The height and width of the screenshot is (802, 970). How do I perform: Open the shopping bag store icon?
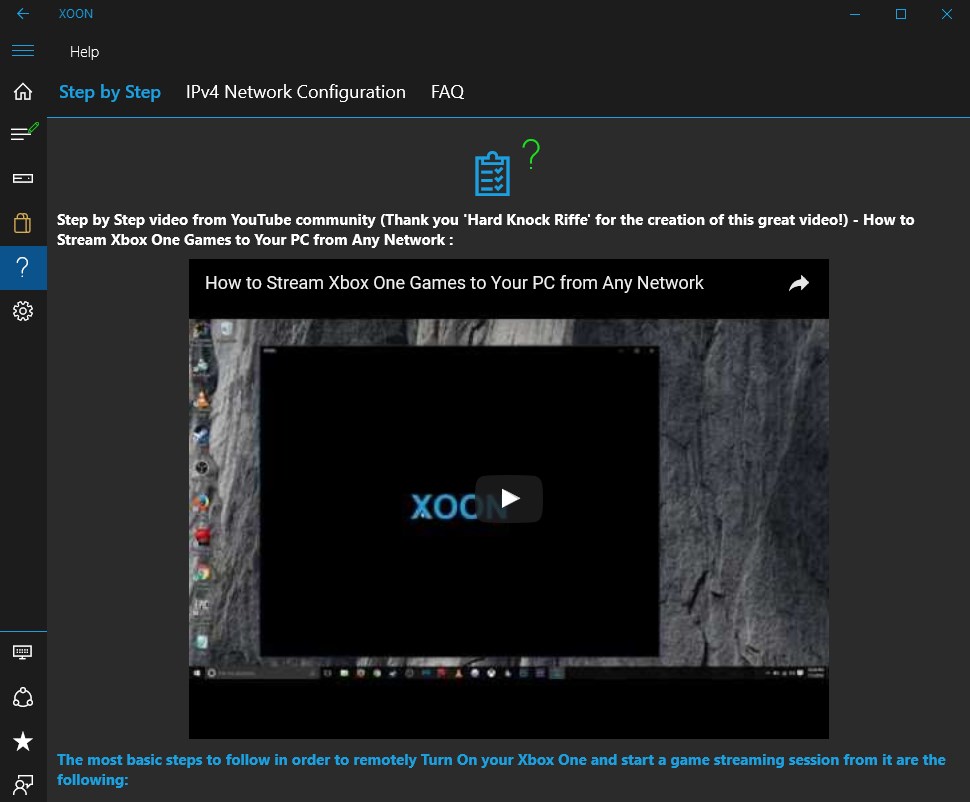(x=23, y=223)
